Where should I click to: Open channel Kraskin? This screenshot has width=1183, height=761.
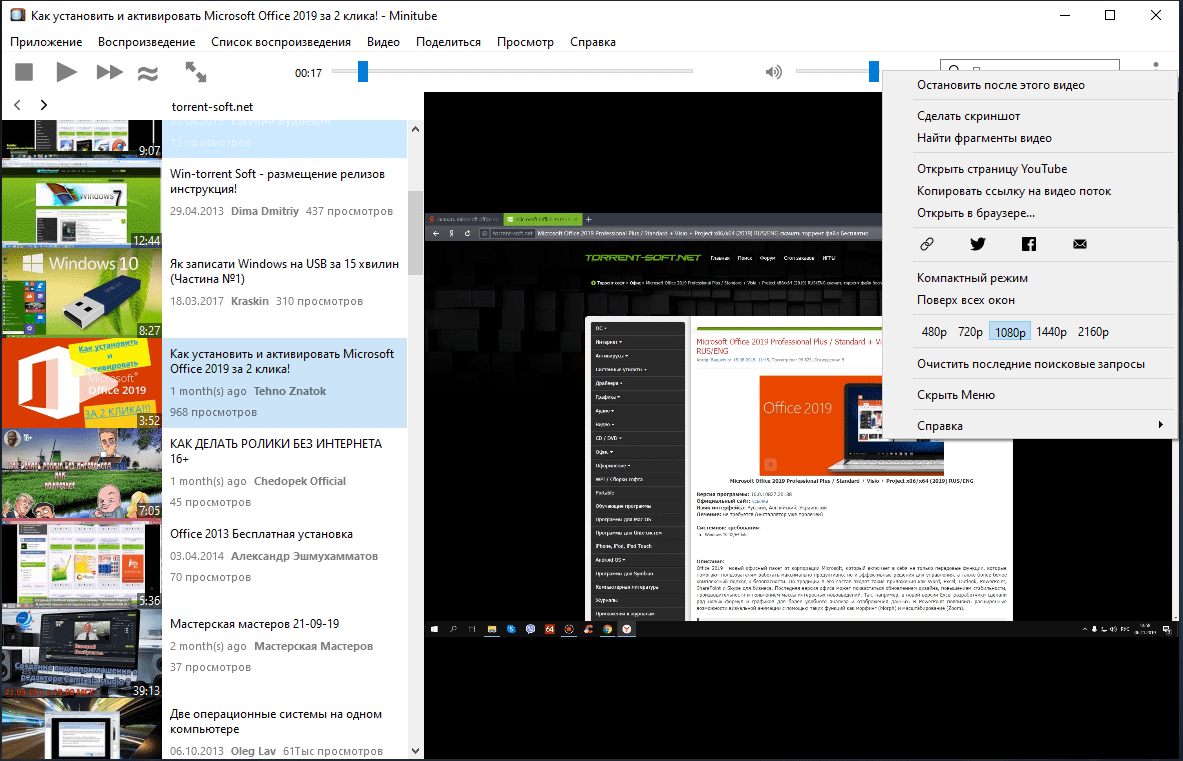click(250, 301)
